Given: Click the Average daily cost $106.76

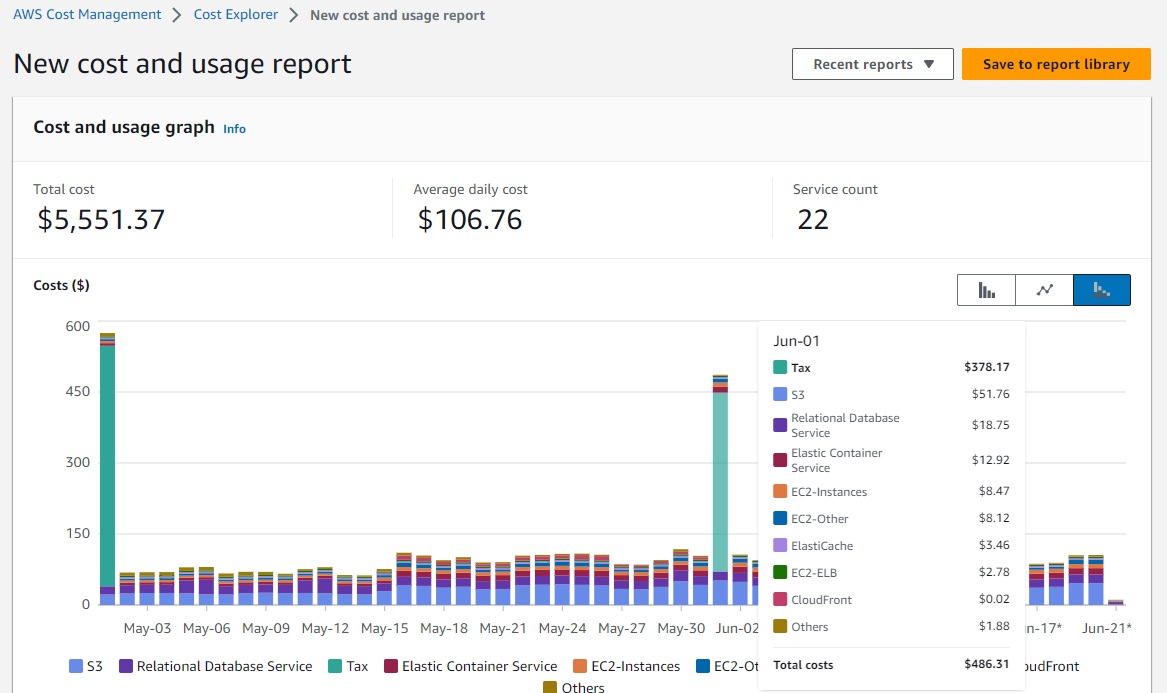Looking at the screenshot, I should pyautogui.click(x=470, y=220).
